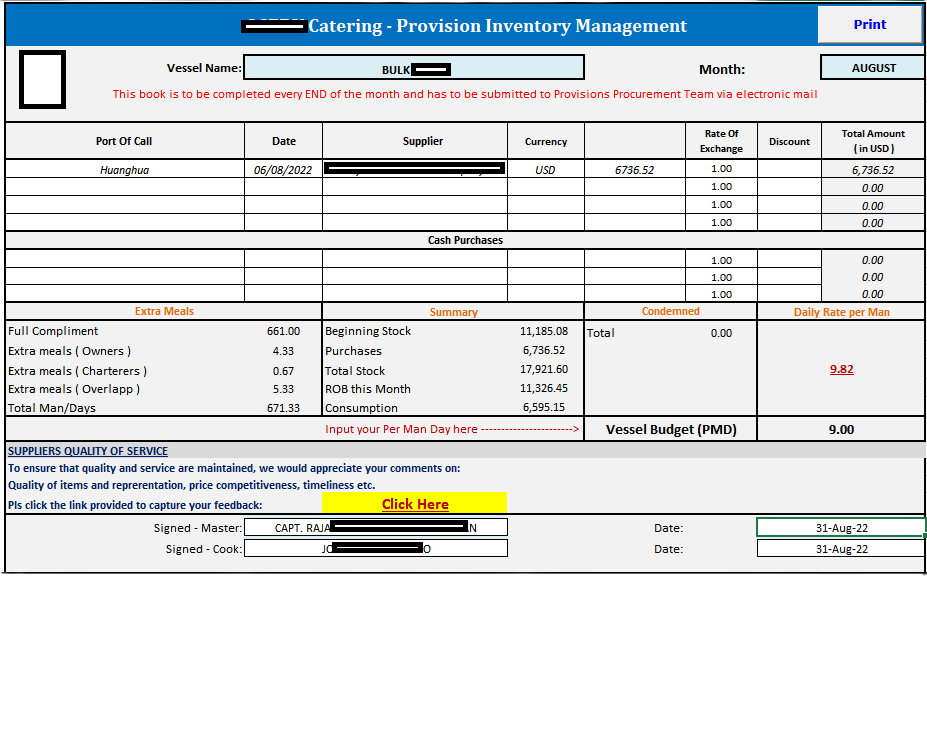Select the 6736.52 amount cell
This screenshot has width=927, height=738.
point(634,170)
